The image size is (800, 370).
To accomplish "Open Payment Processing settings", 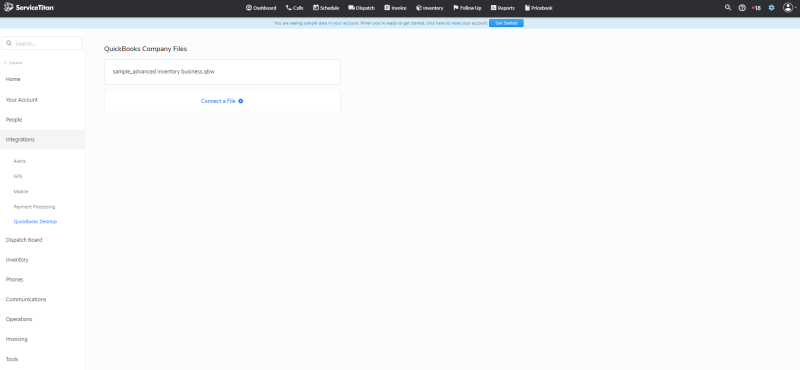I will (x=34, y=207).
